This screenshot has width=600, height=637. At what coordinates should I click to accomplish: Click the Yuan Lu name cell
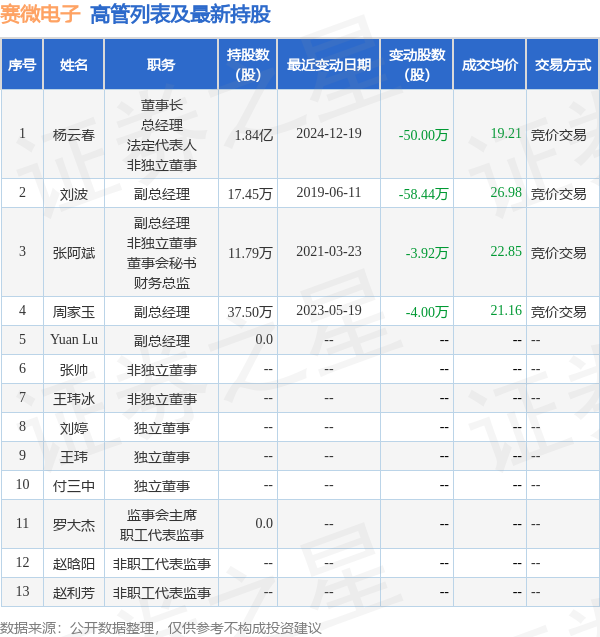[x=74, y=340]
